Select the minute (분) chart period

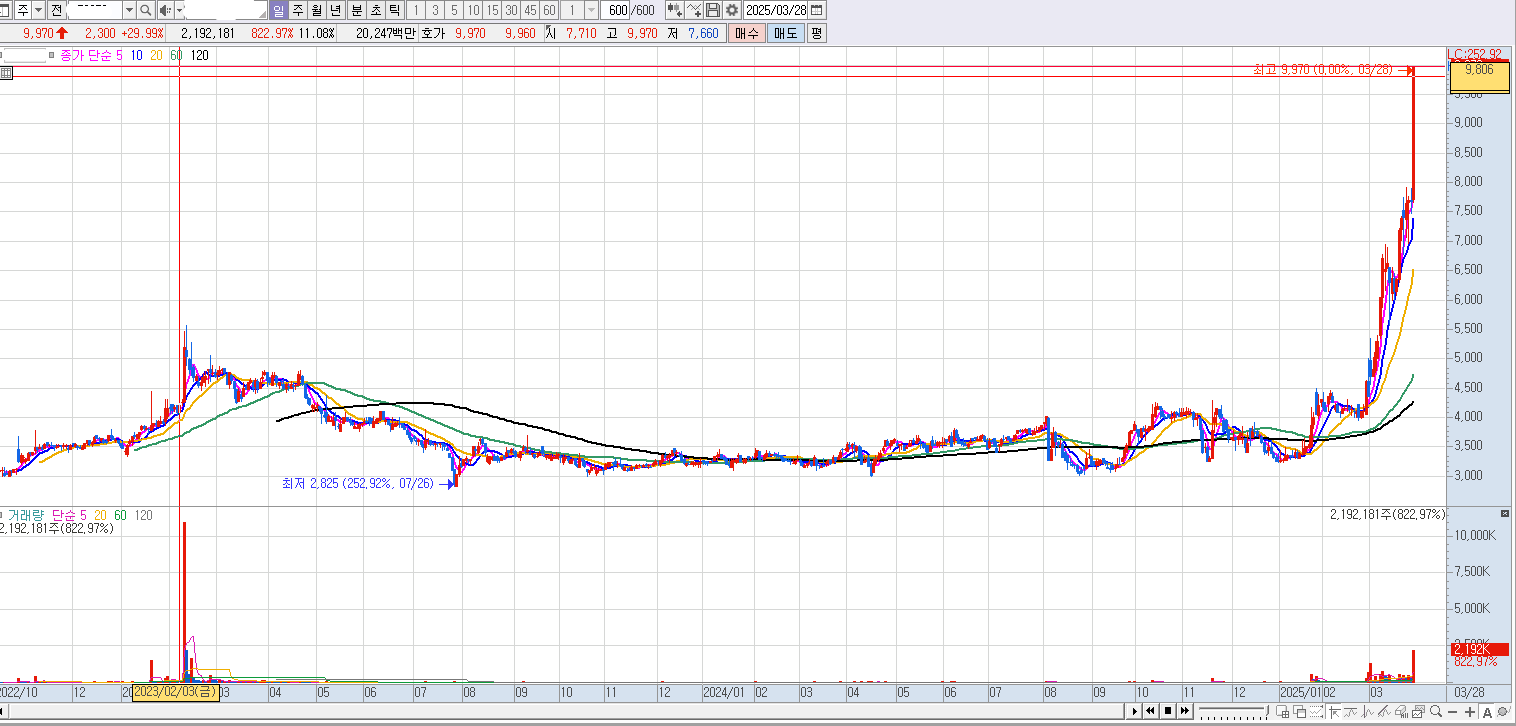click(x=356, y=10)
